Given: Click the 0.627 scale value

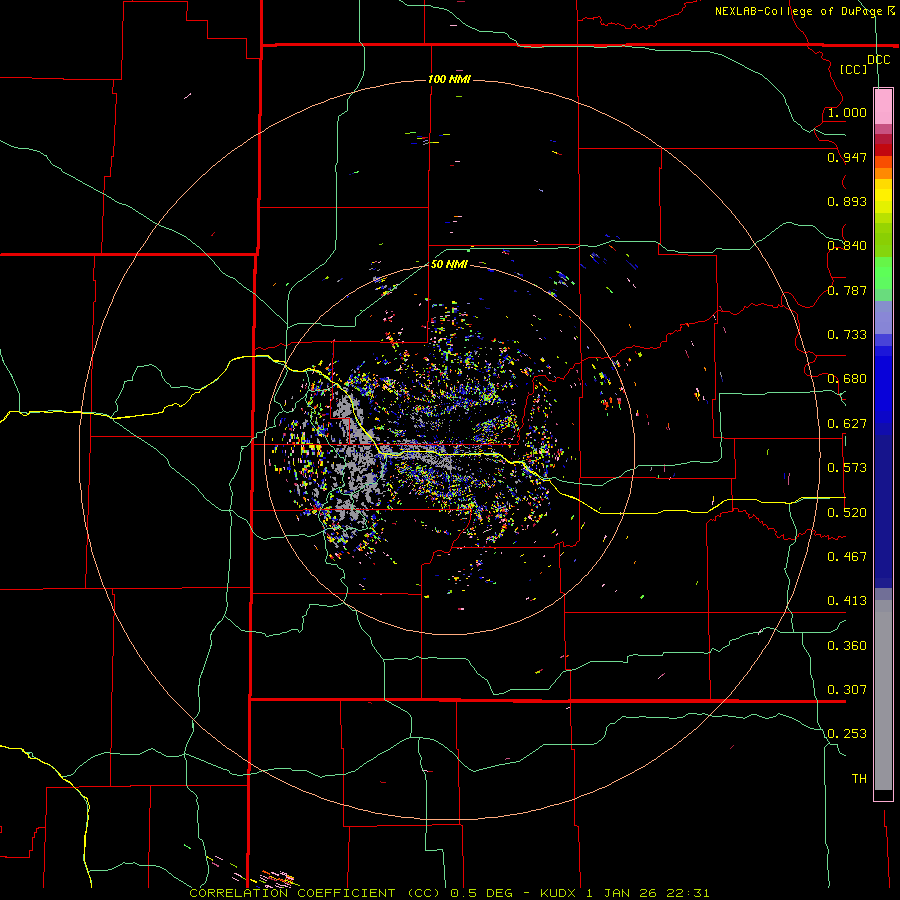Looking at the screenshot, I should (847, 424).
